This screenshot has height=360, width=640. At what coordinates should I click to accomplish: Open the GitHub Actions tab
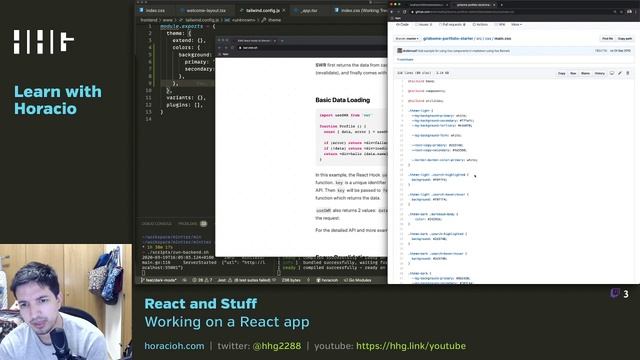click(480, 24)
